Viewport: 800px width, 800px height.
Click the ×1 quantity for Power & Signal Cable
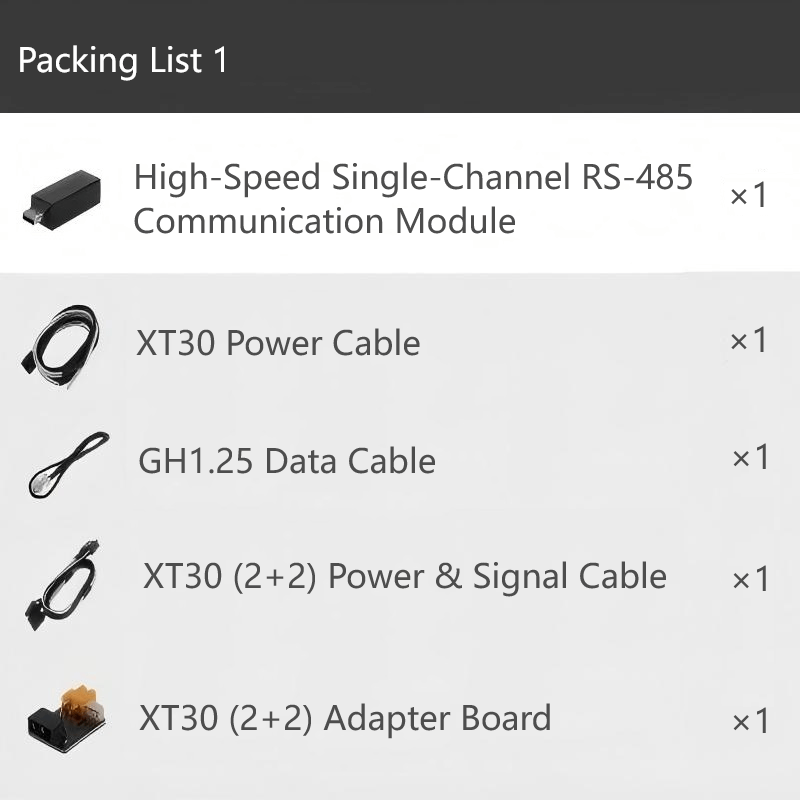point(750,580)
